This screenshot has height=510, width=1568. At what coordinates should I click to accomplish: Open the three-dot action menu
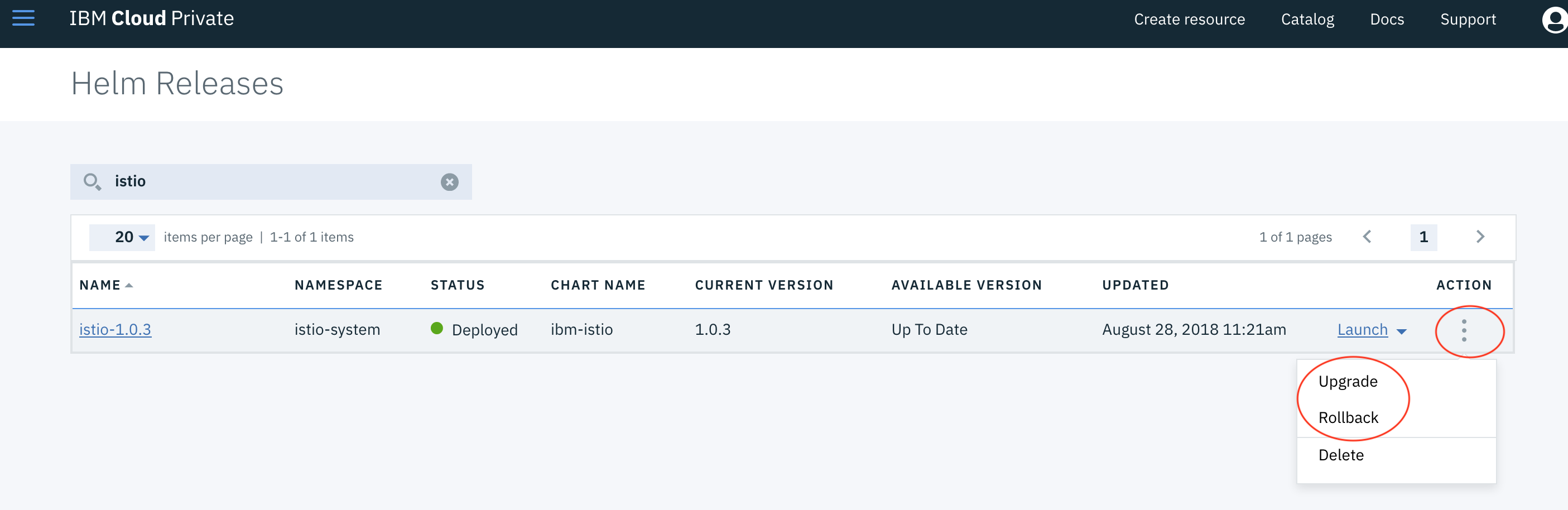(1464, 330)
